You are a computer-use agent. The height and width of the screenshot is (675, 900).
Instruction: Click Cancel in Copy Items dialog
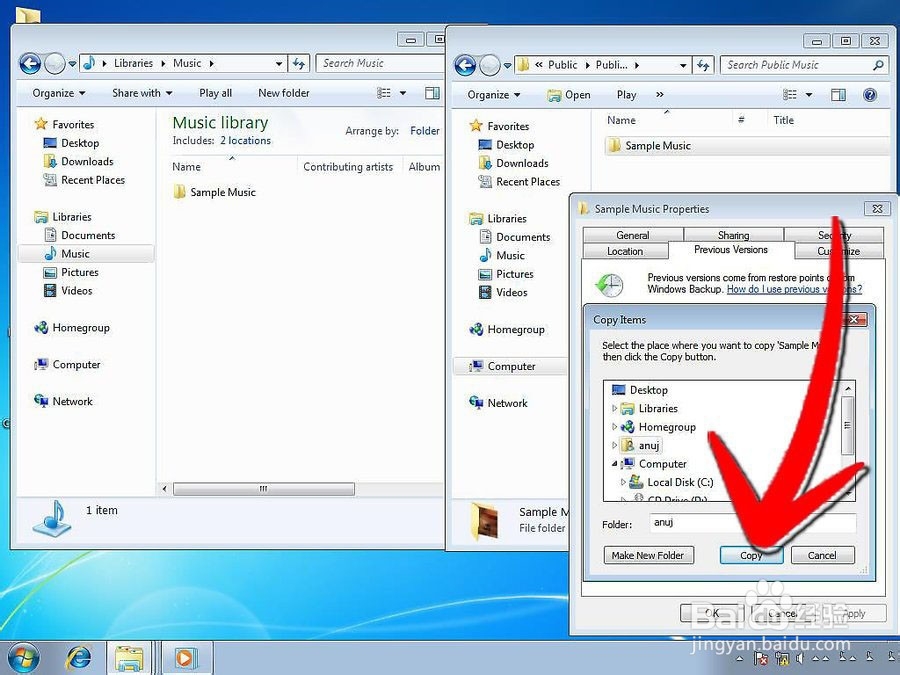[x=822, y=555]
